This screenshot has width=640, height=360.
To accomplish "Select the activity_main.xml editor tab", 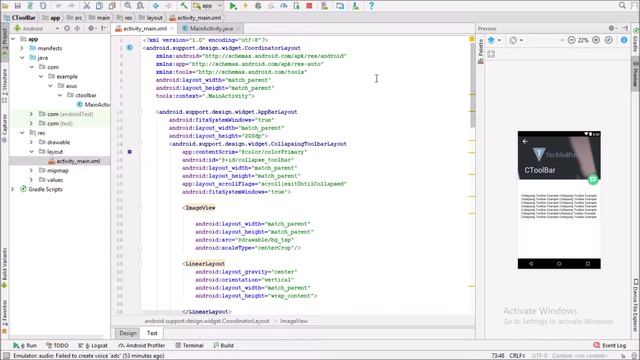I will (x=144, y=29).
